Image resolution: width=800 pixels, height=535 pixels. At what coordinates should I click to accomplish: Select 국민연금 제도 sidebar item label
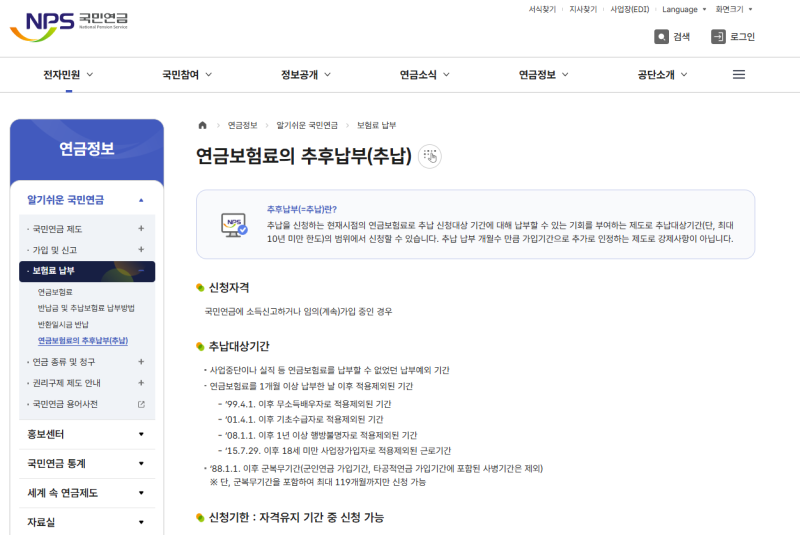[57, 229]
